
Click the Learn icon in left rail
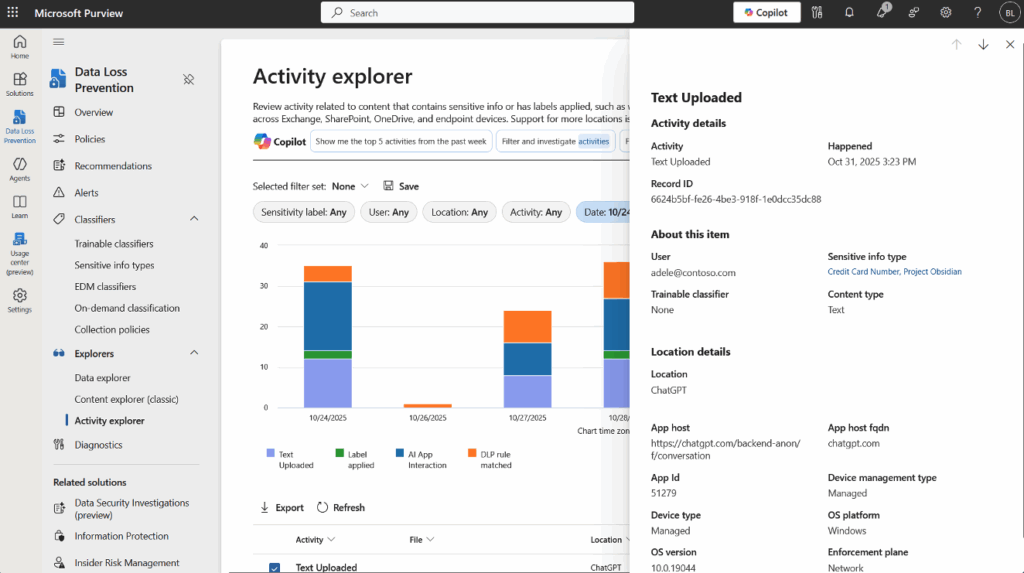[x=19, y=206]
